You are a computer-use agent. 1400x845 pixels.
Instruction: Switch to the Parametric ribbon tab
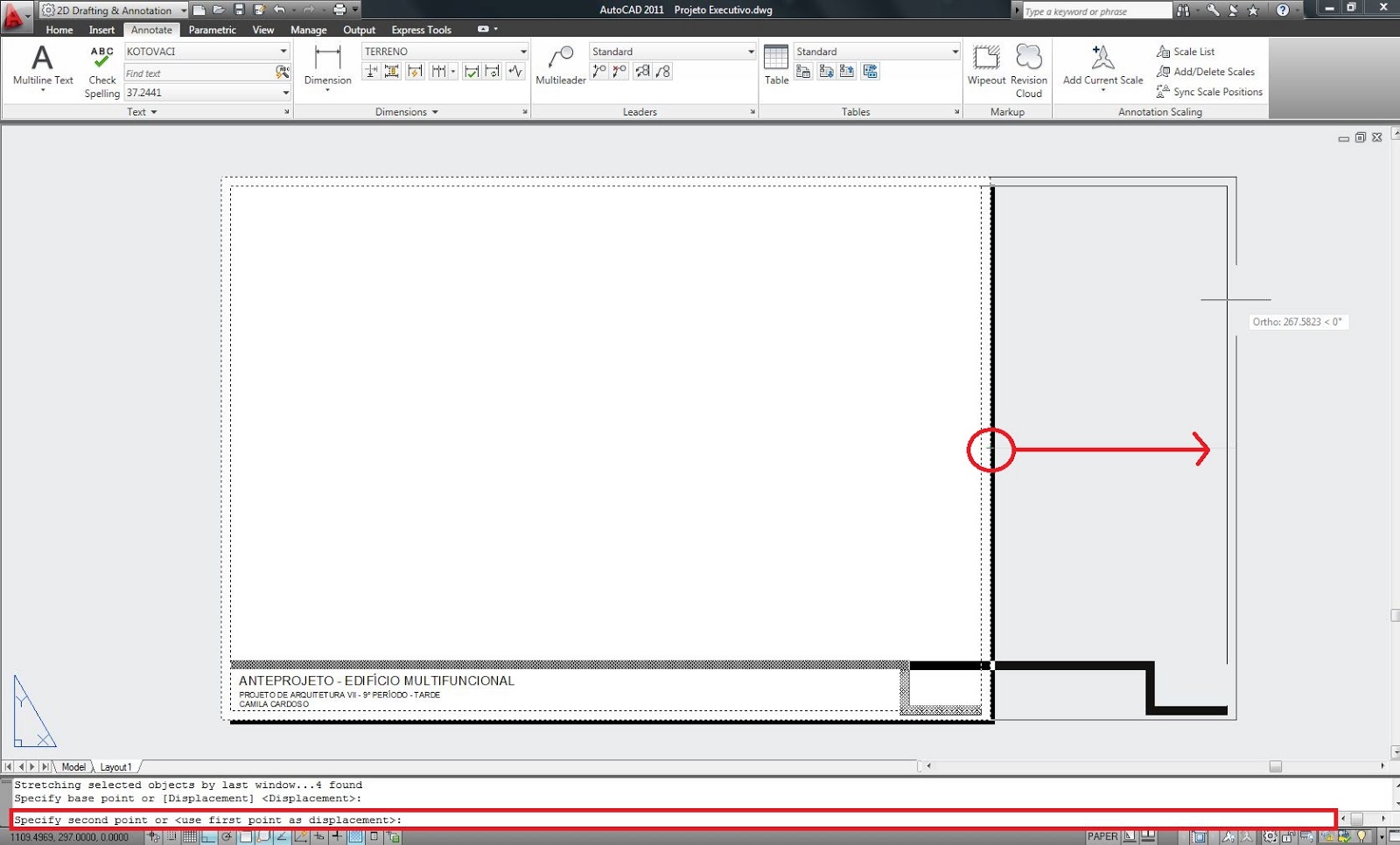coord(212,30)
